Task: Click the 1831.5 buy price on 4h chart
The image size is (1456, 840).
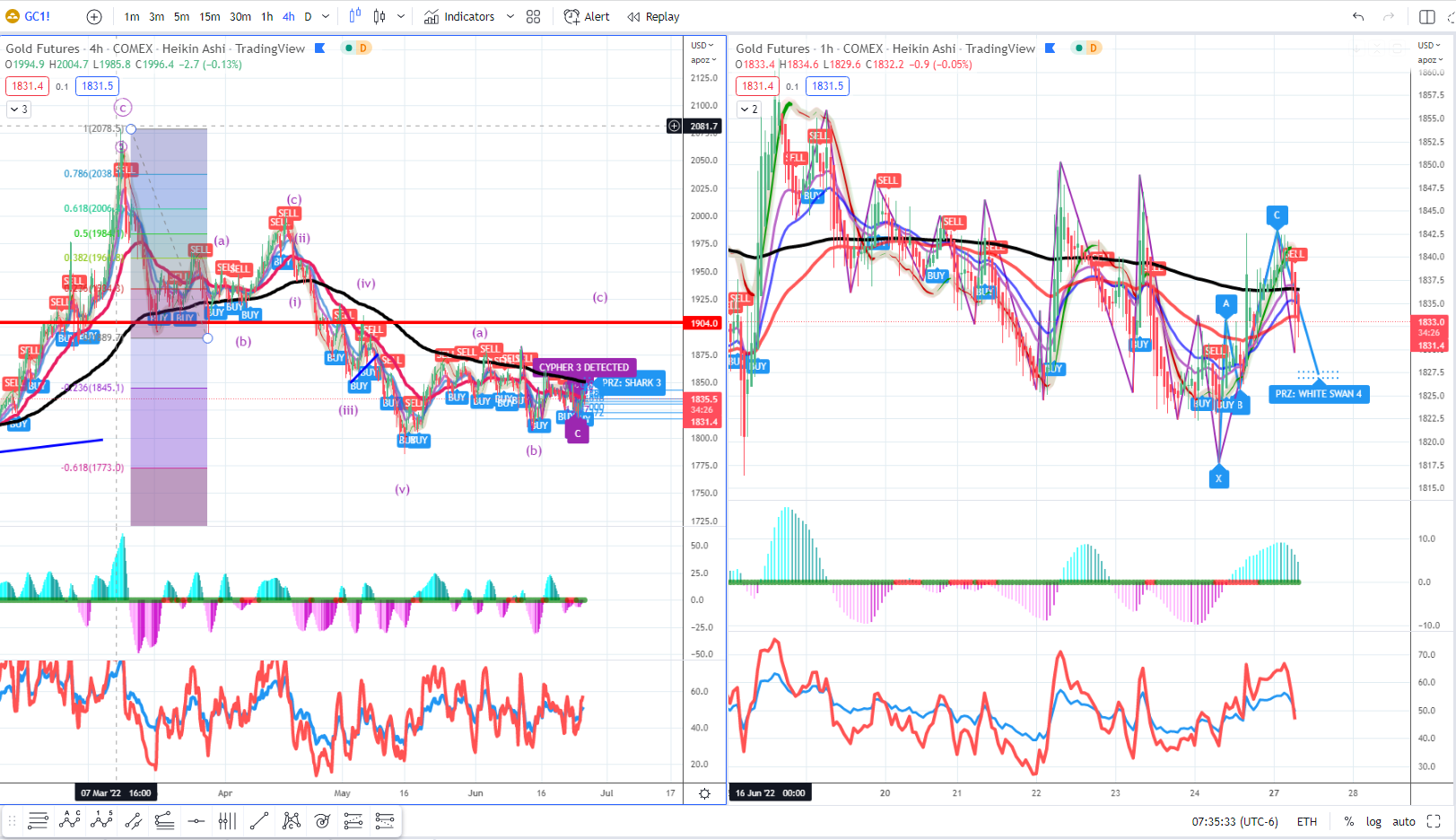Action: coord(98,86)
